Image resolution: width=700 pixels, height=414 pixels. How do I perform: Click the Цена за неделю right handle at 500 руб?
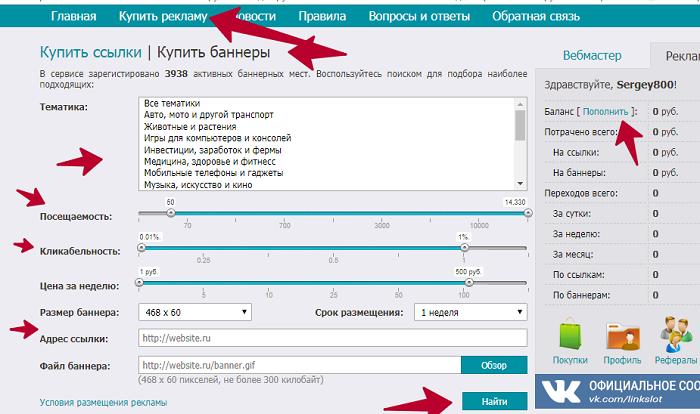pos(469,282)
